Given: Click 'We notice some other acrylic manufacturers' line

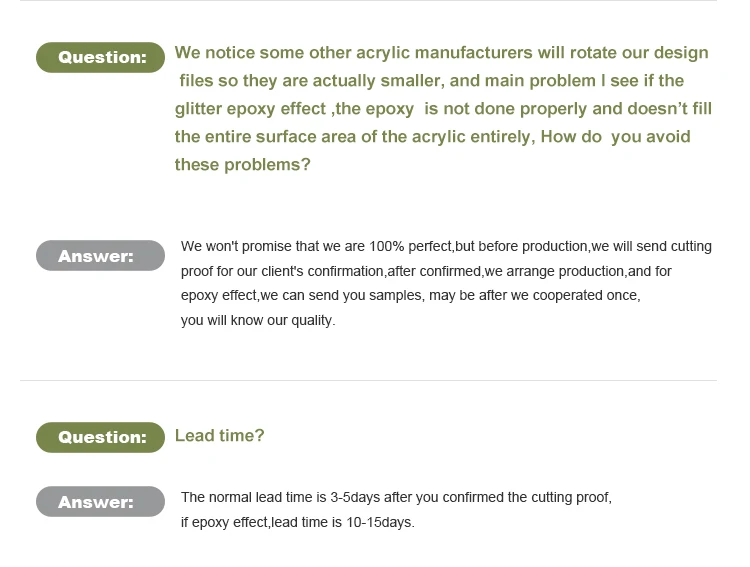Looking at the screenshot, I should tap(441, 53).
